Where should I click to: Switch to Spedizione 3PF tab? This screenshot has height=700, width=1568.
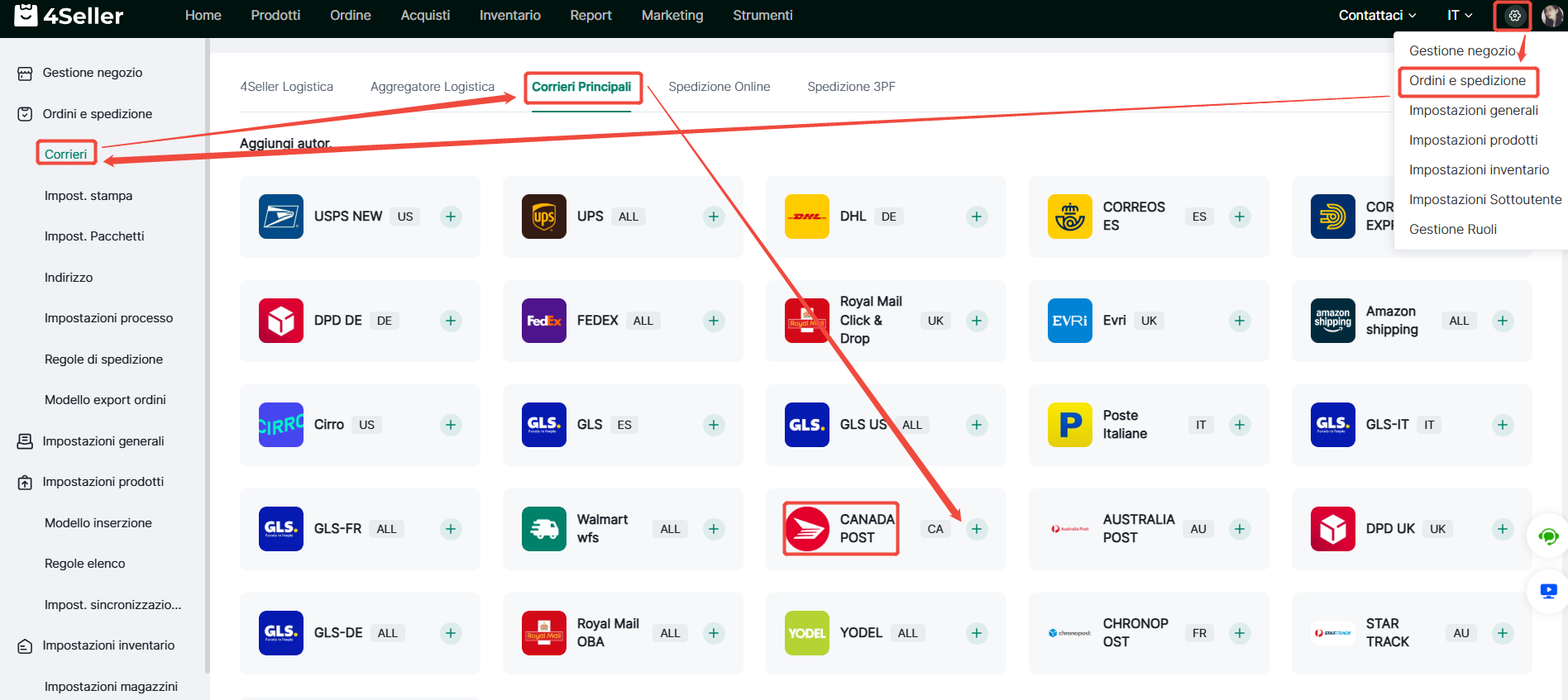click(x=852, y=87)
